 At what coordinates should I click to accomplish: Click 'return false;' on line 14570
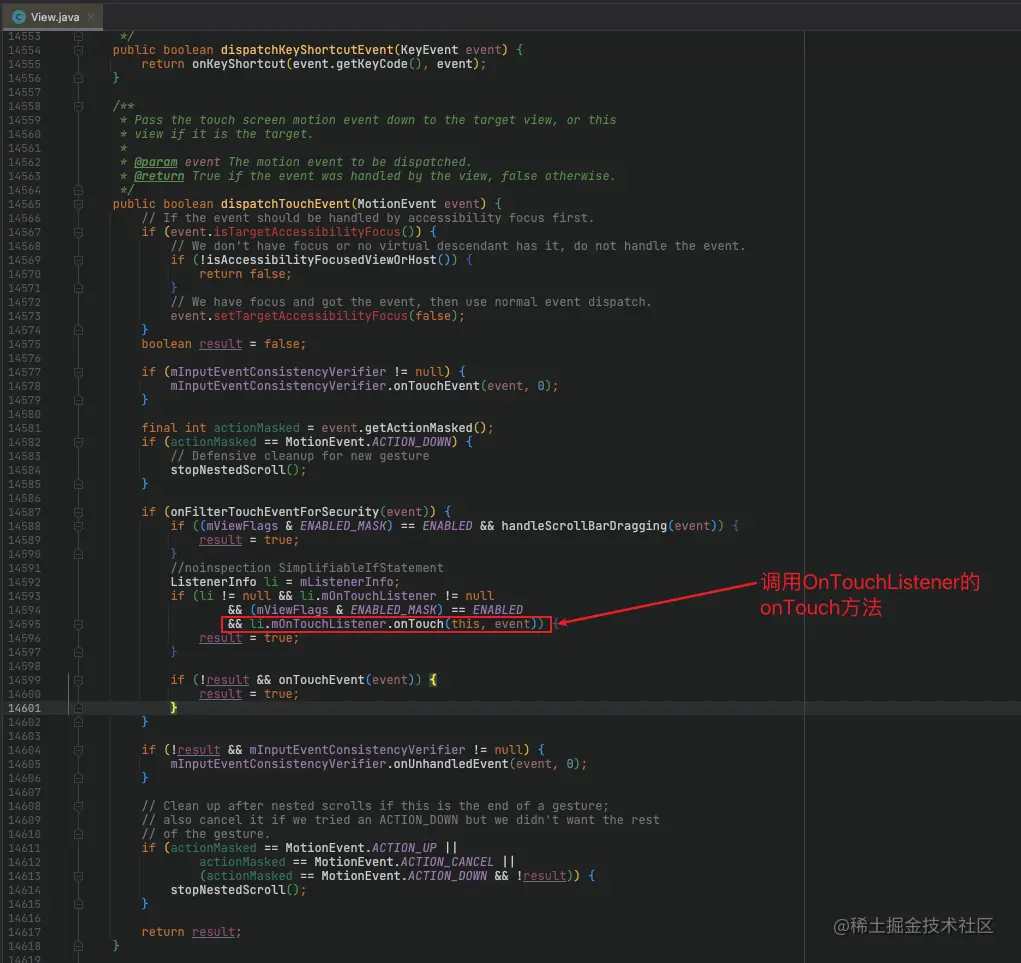(x=245, y=274)
